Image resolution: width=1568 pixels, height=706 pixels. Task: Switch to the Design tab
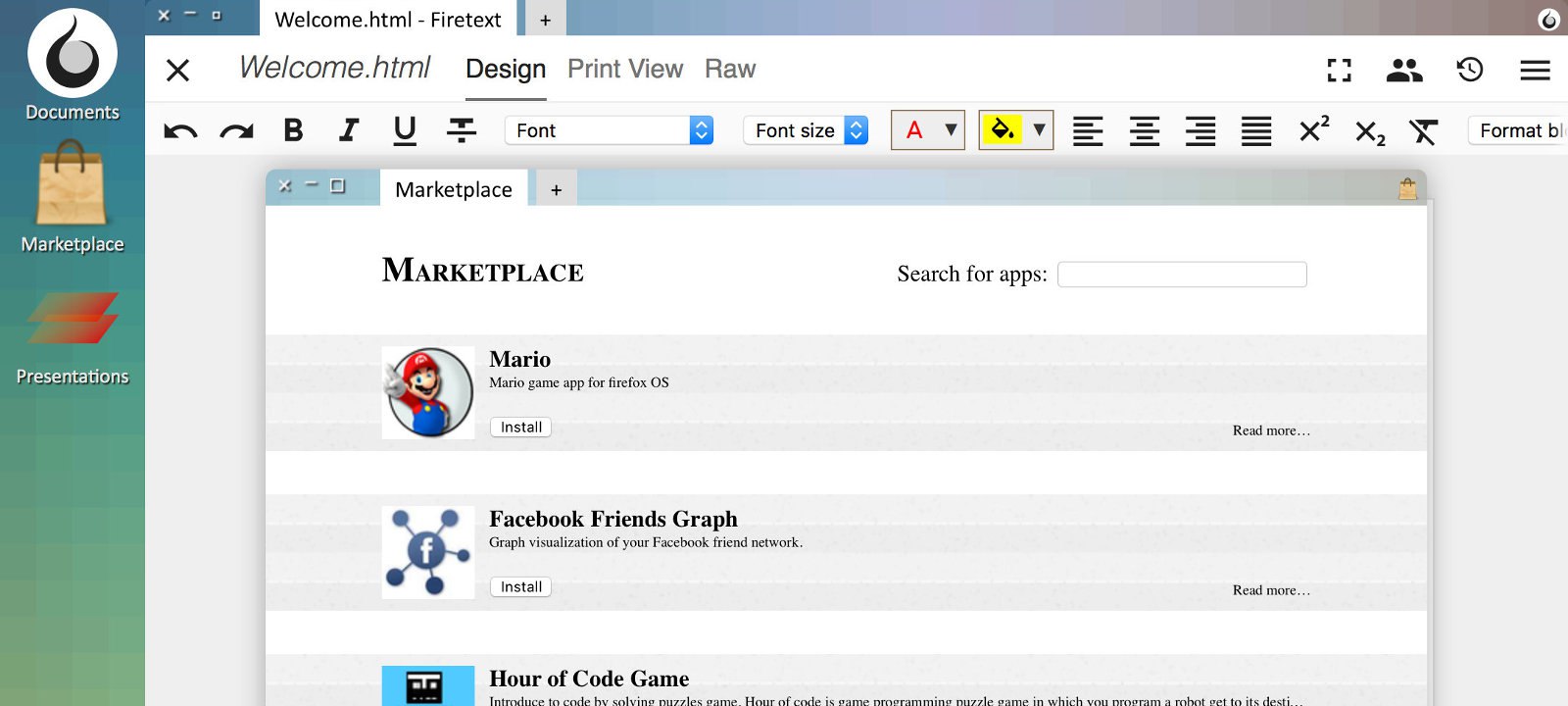506,70
